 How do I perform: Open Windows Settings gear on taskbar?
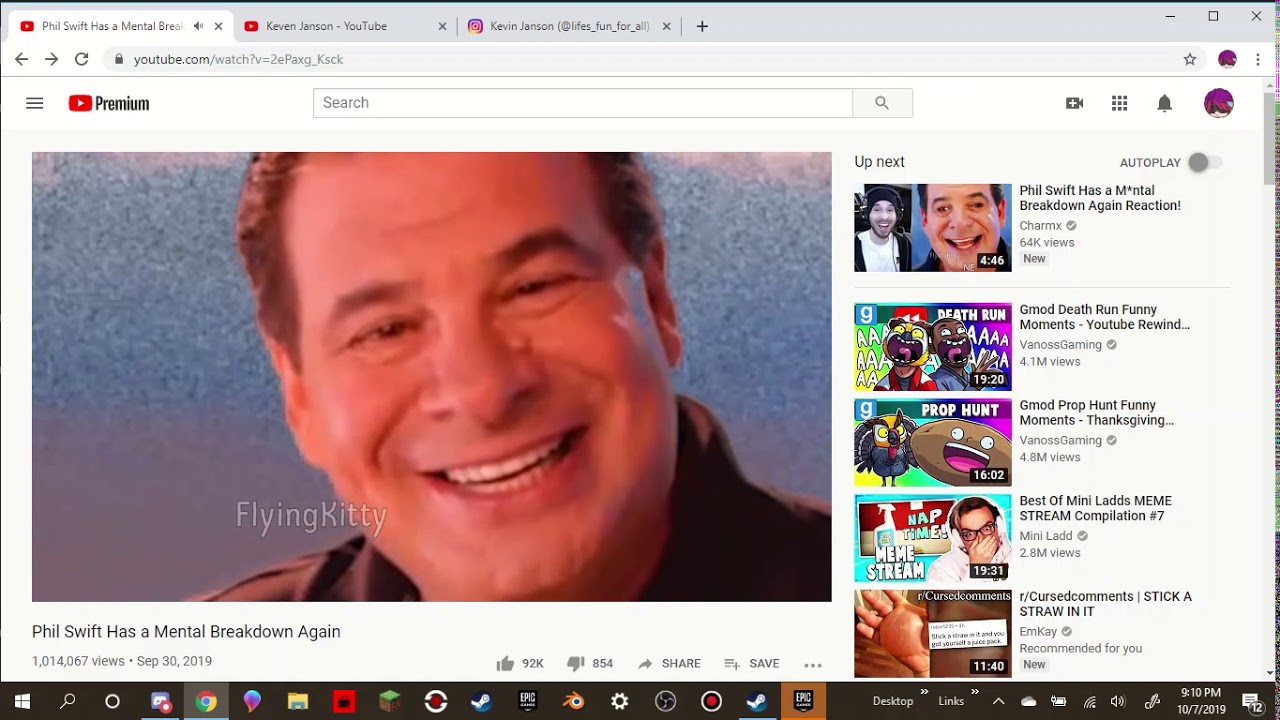pyautogui.click(x=619, y=701)
